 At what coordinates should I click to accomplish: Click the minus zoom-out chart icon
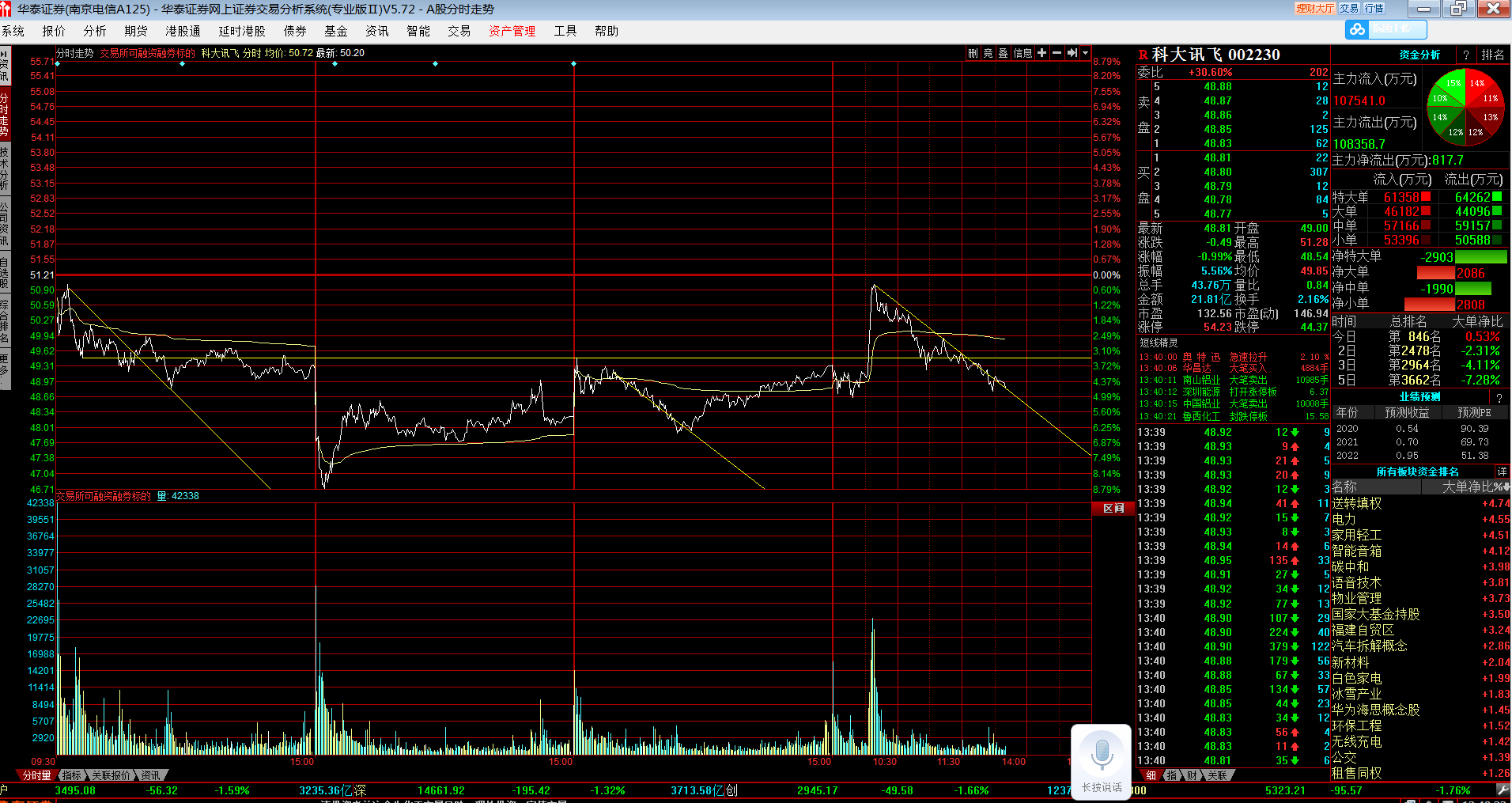[1057, 53]
